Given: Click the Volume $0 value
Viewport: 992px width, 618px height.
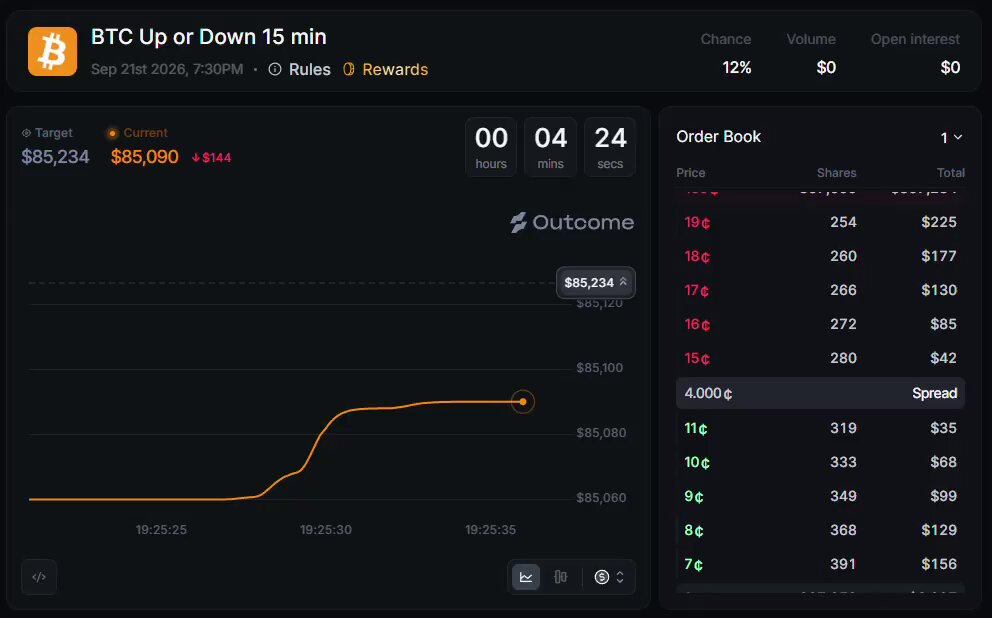Looking at the screenshot, I should point(826,68).
